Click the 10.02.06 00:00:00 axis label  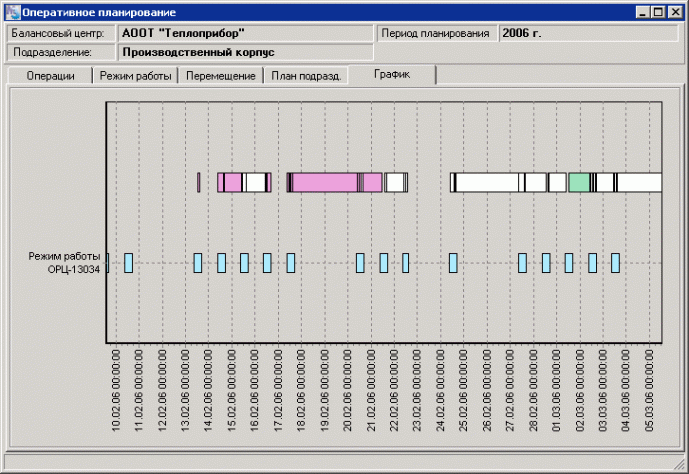[116, 390]
